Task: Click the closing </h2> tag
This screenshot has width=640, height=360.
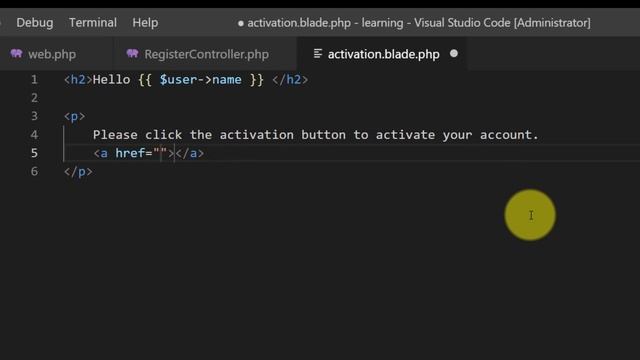Action: pos(290,80)
